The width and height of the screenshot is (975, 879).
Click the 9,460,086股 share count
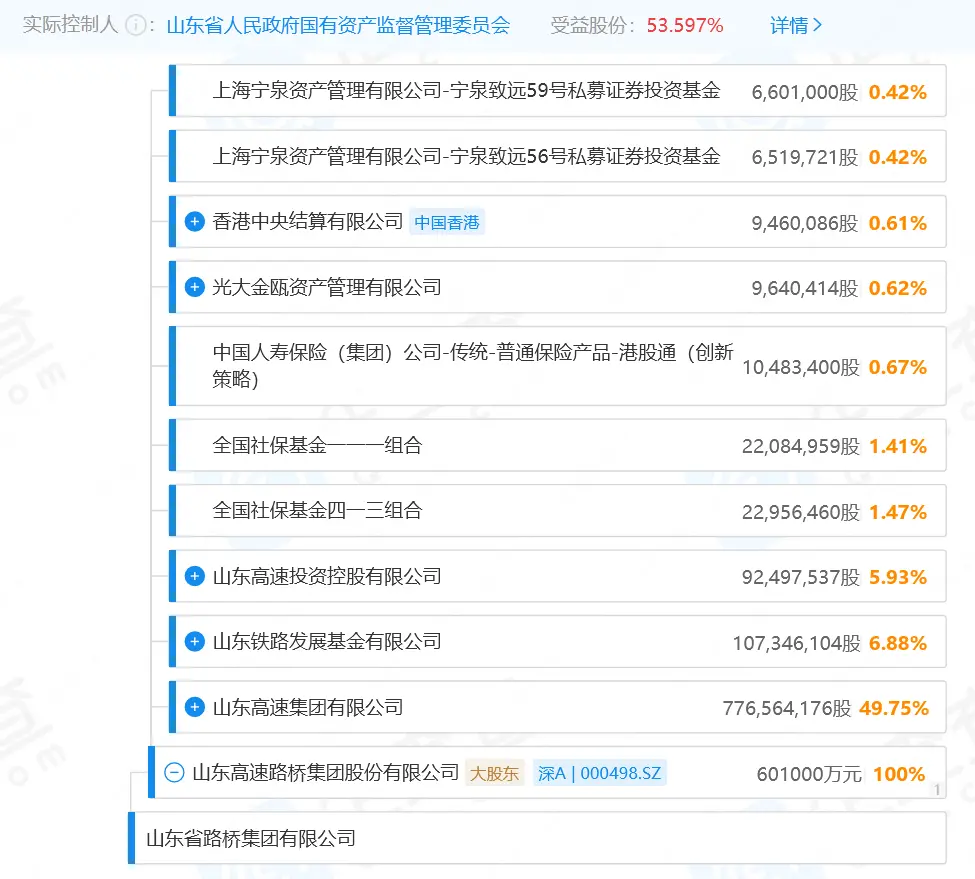click(x=805, y=223)
